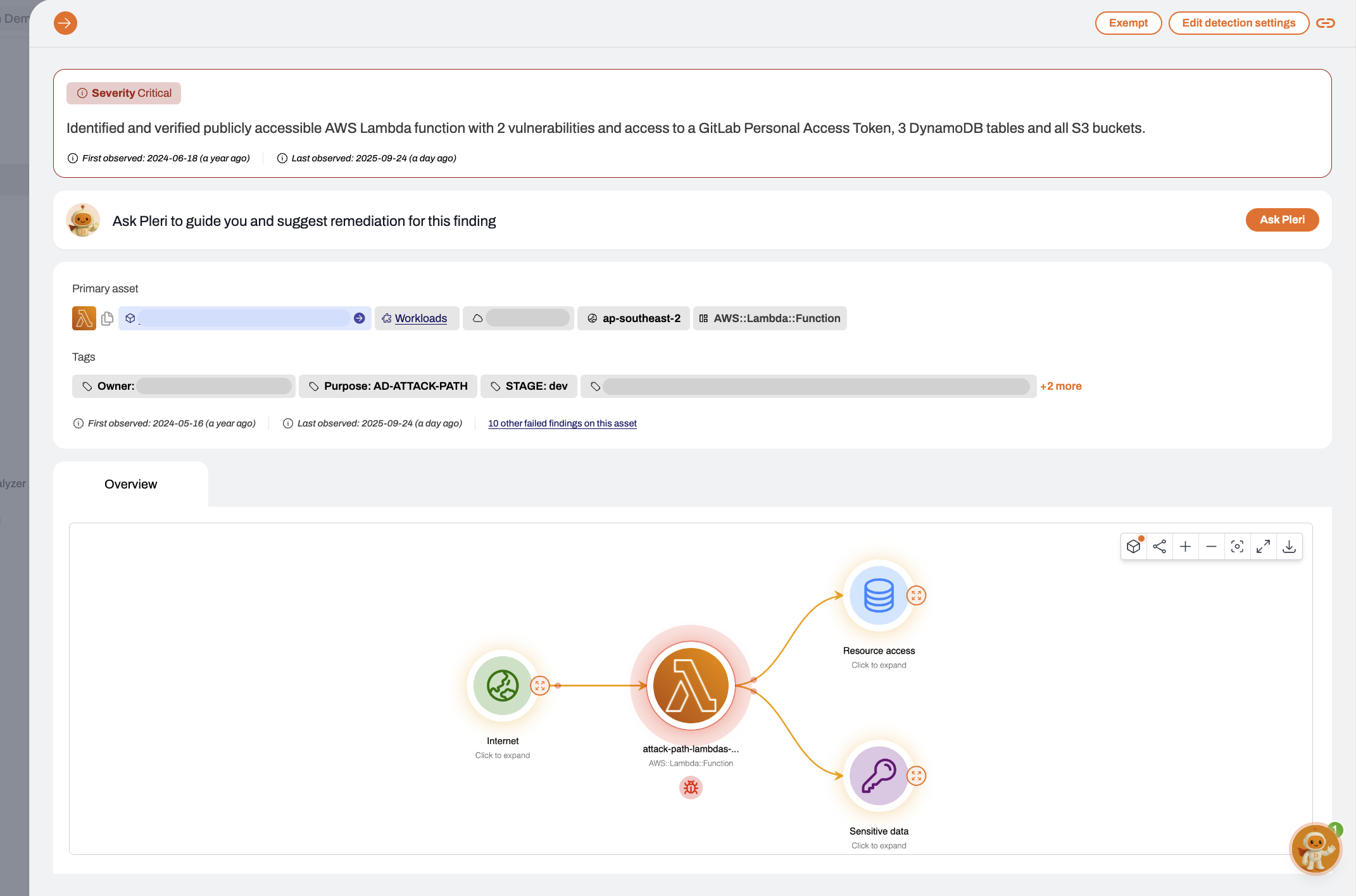This screenshot has width=1356, height=896.
Task: Click the AWS::Lambda::Function type chip
Action: (x=770, y=318)
